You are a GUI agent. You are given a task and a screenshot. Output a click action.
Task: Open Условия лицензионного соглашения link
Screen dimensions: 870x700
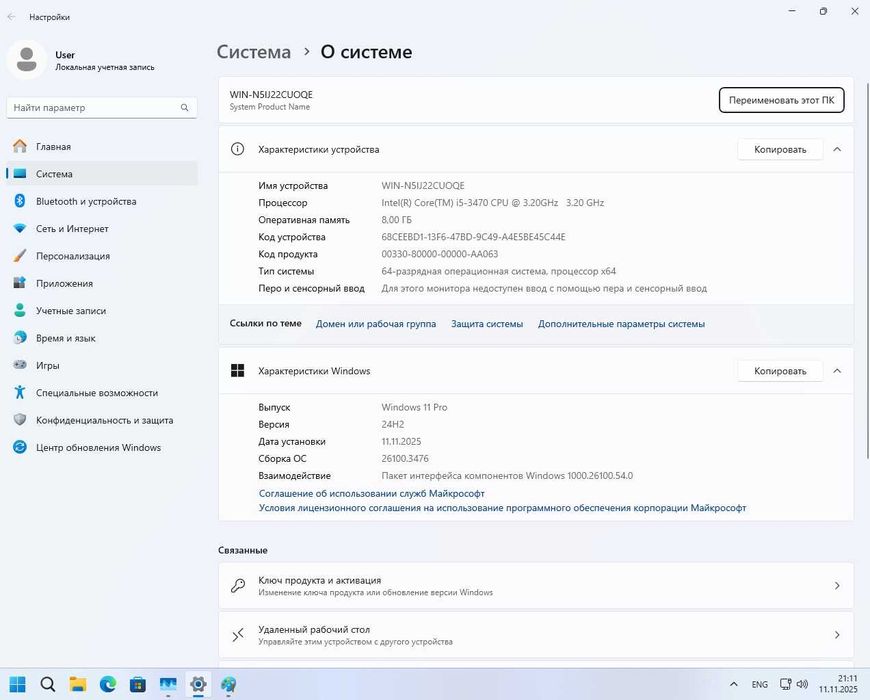coord(502,508)
